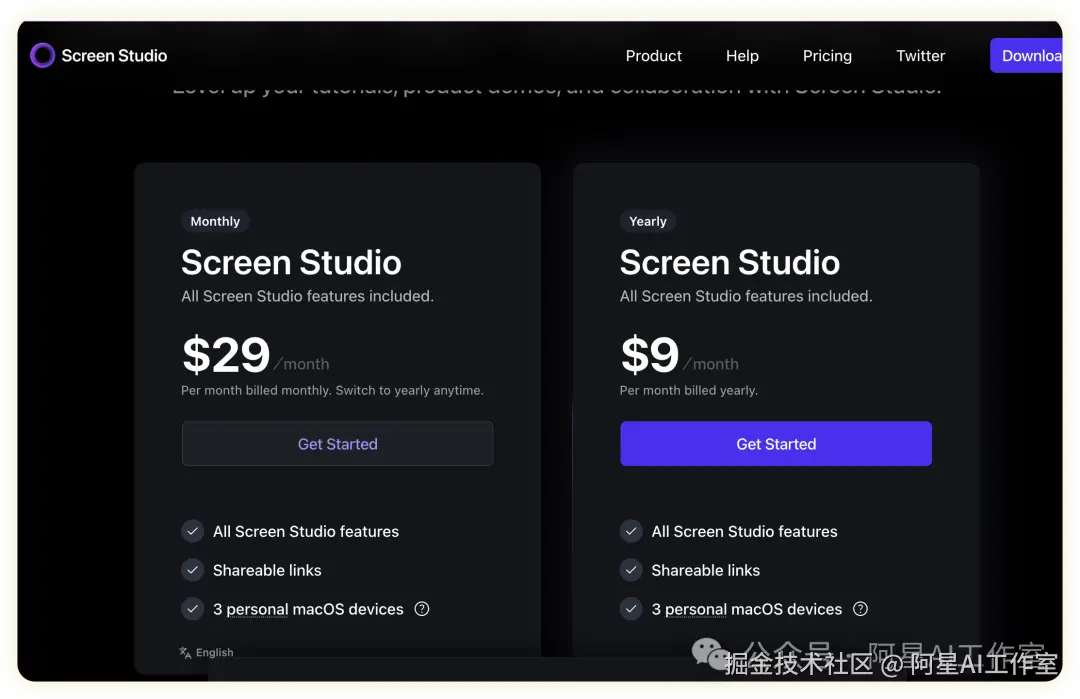Click the checkmark for Monthly All Screen Studio features
This screenshot has width=1080, height=699.
coord(192,531)
